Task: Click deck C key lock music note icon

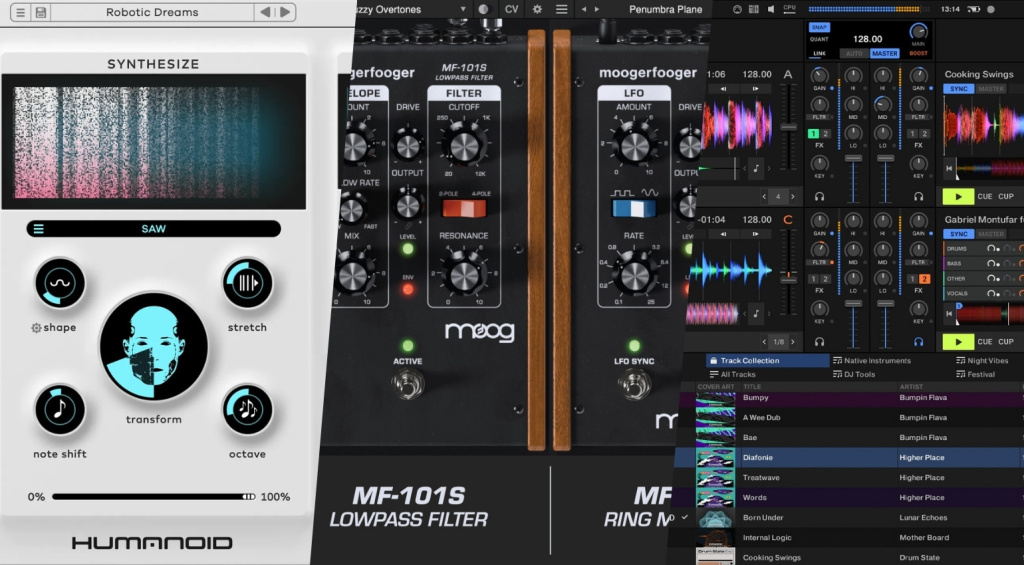Action: tap(756, 314)
